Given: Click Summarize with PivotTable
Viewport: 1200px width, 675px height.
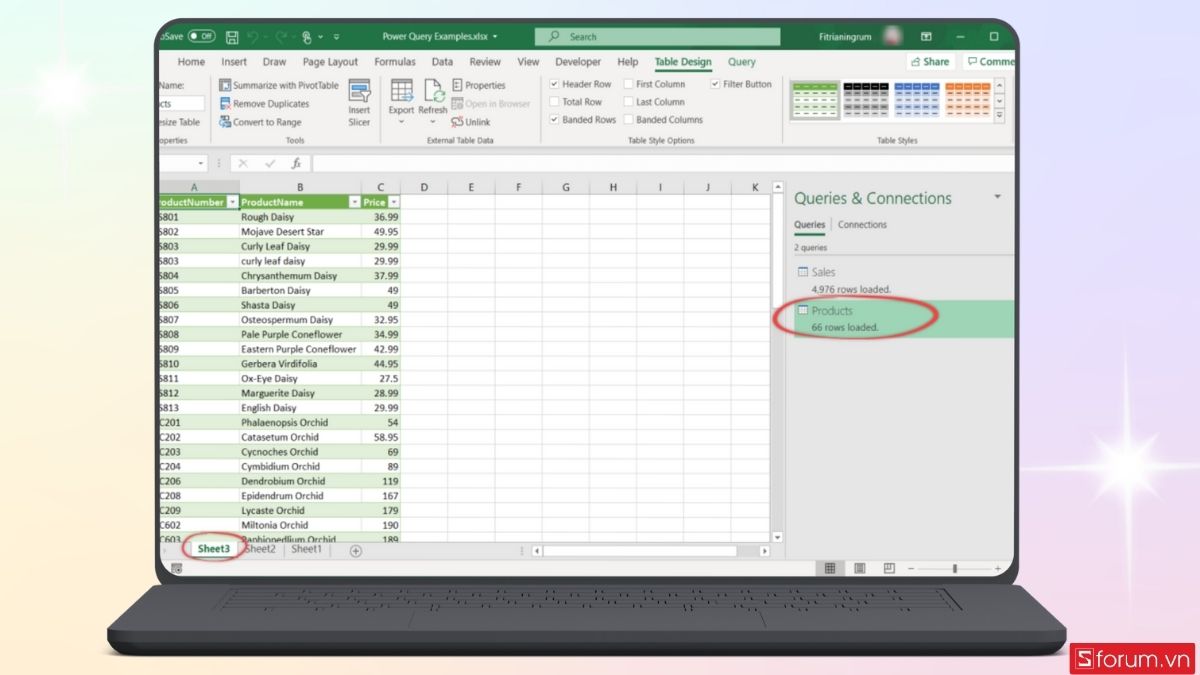Looking at the screenshot, I should click(x=278, y=86).
